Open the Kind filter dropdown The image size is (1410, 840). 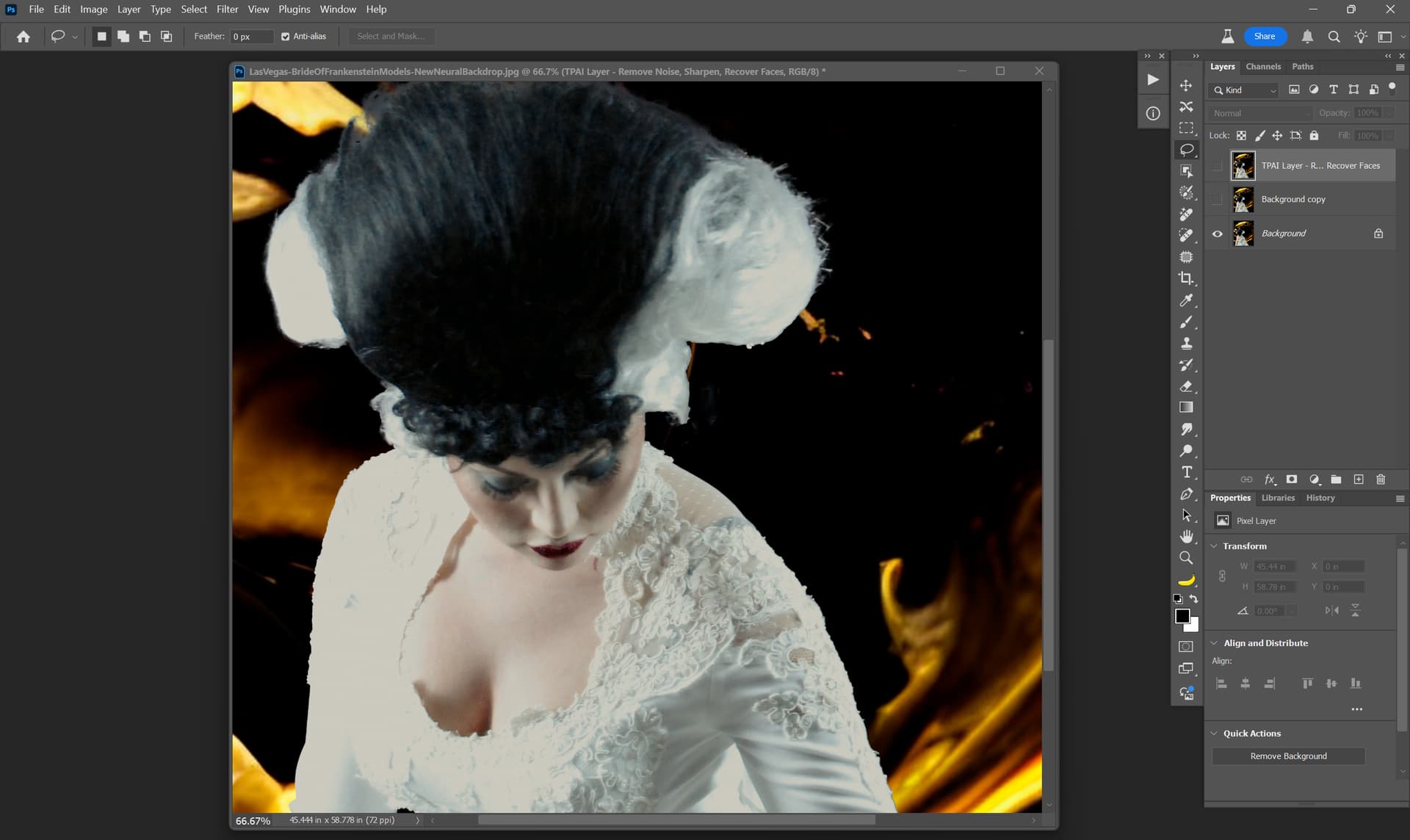1245,90
